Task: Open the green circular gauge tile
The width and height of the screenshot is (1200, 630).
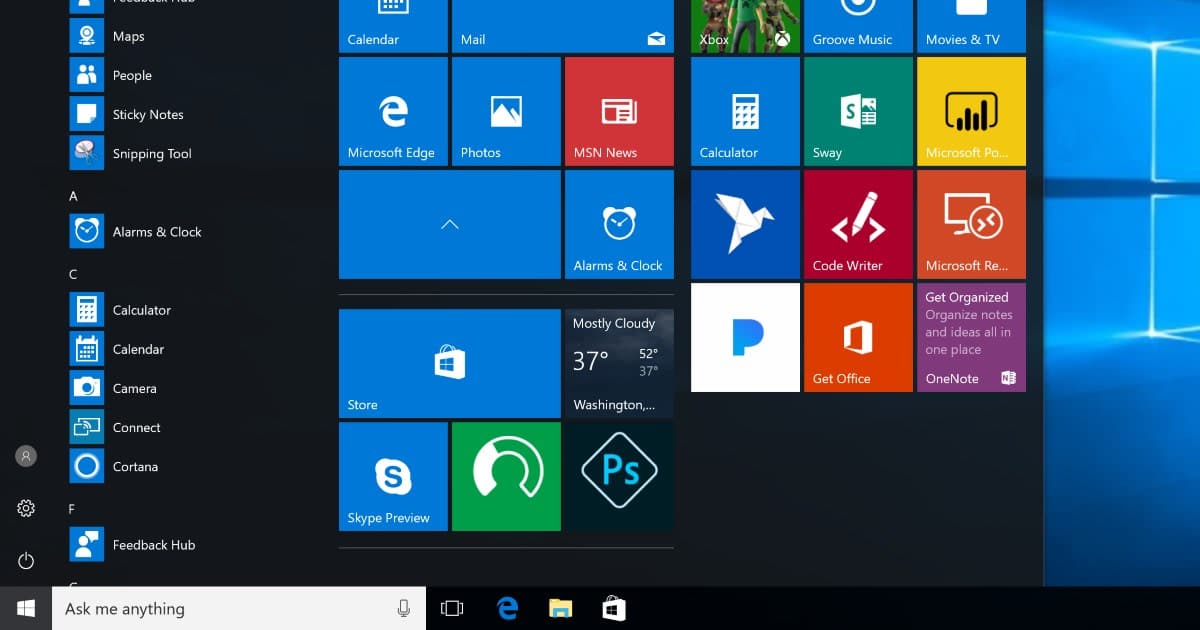Action: tap(506, 476)
